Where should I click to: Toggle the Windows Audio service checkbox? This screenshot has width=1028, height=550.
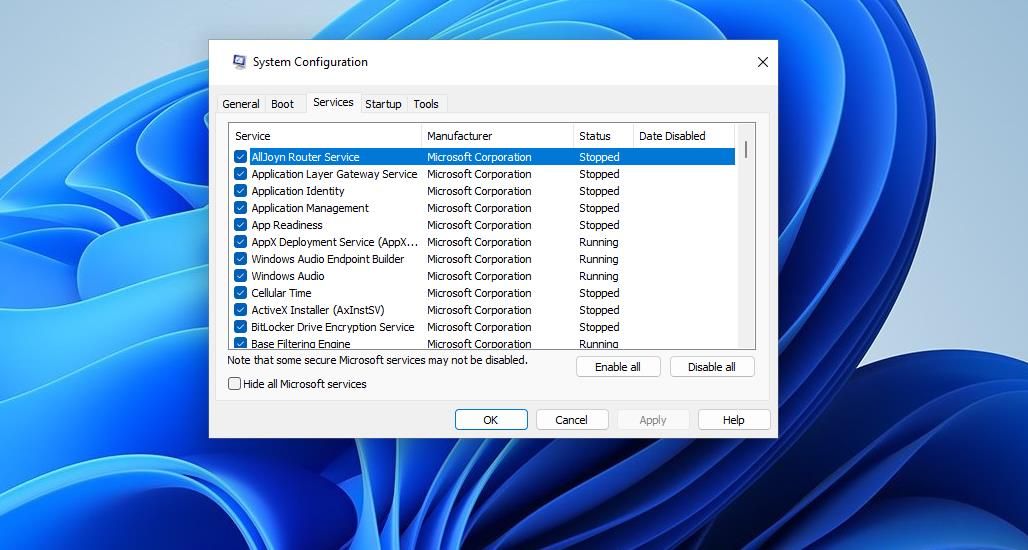241,276
